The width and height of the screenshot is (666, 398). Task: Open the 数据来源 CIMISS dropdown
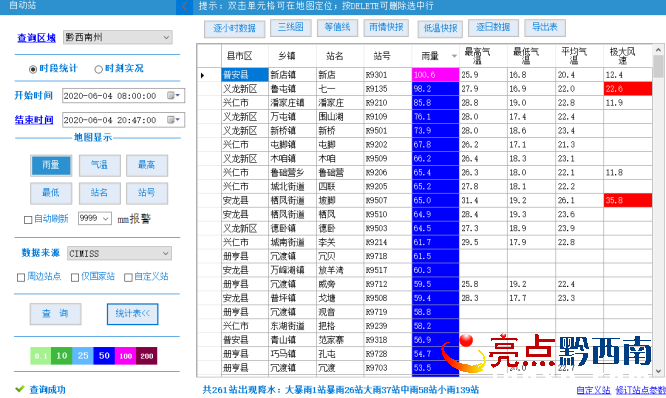pos(119,254)
